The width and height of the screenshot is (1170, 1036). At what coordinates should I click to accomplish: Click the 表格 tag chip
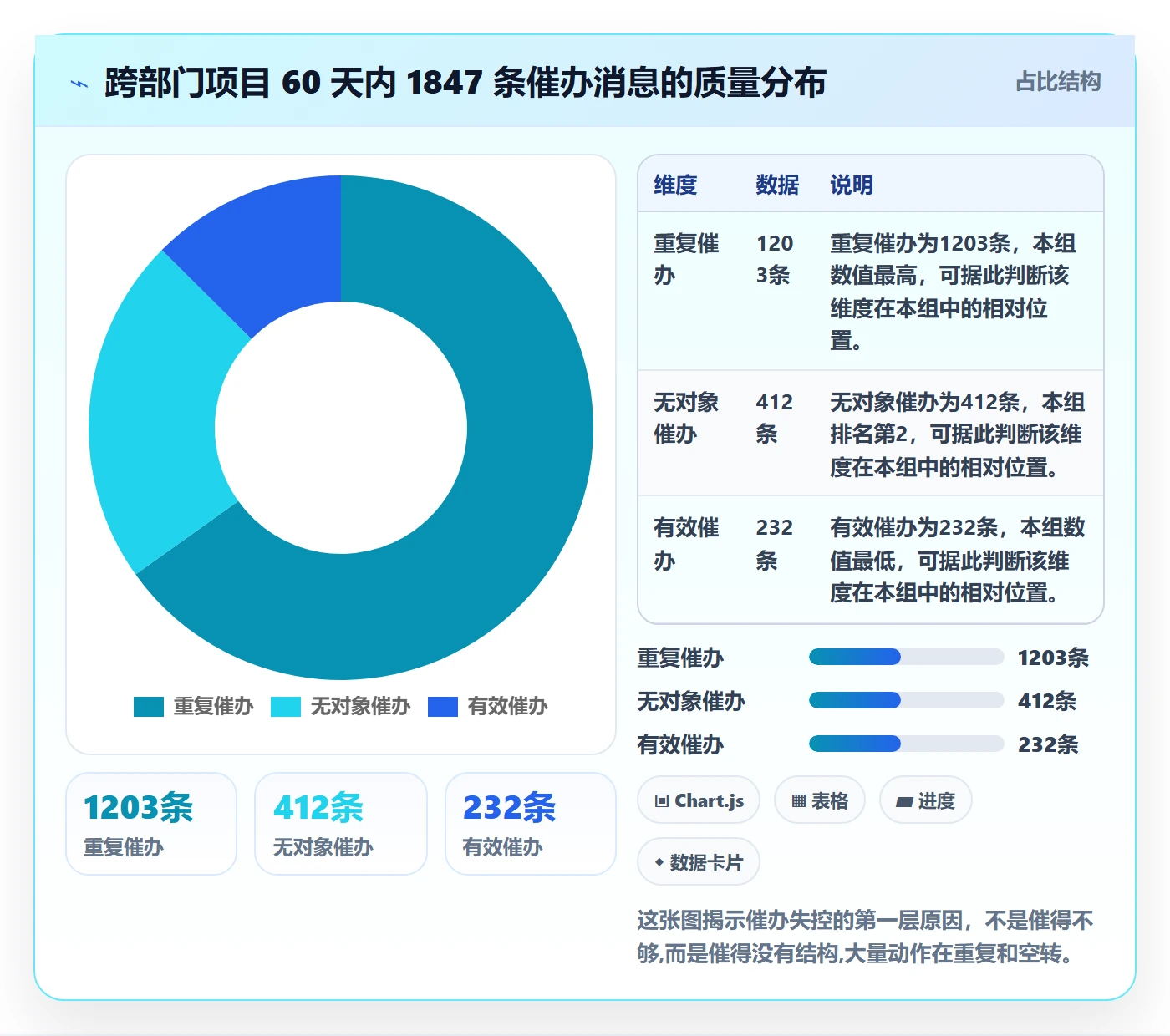(x=820, y=800)
